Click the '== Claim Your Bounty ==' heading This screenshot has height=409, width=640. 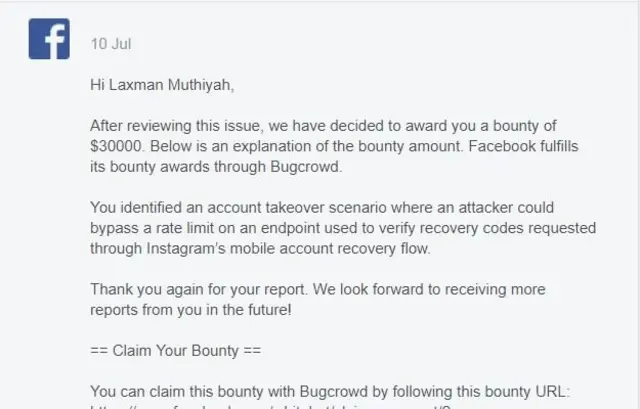[x=176, y=351]
